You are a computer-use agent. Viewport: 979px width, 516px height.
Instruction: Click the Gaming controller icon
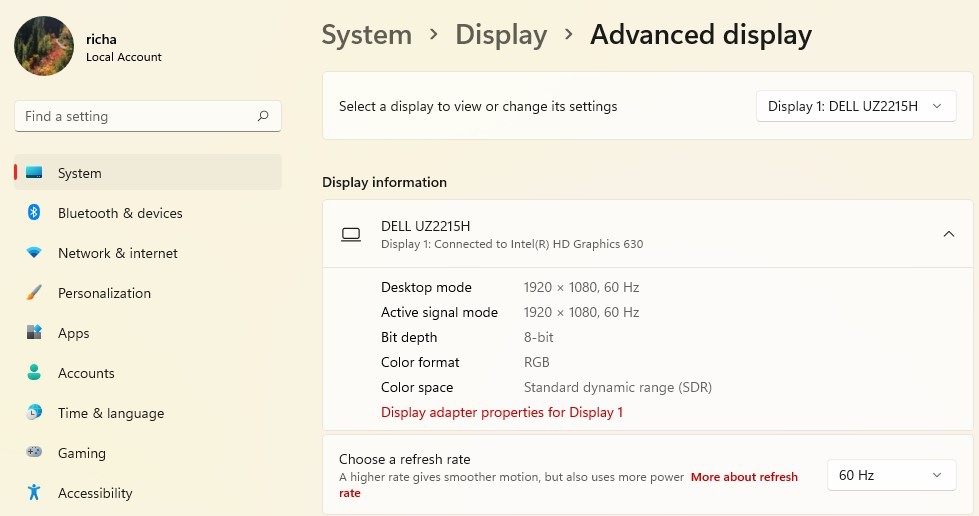click(34, 452)
